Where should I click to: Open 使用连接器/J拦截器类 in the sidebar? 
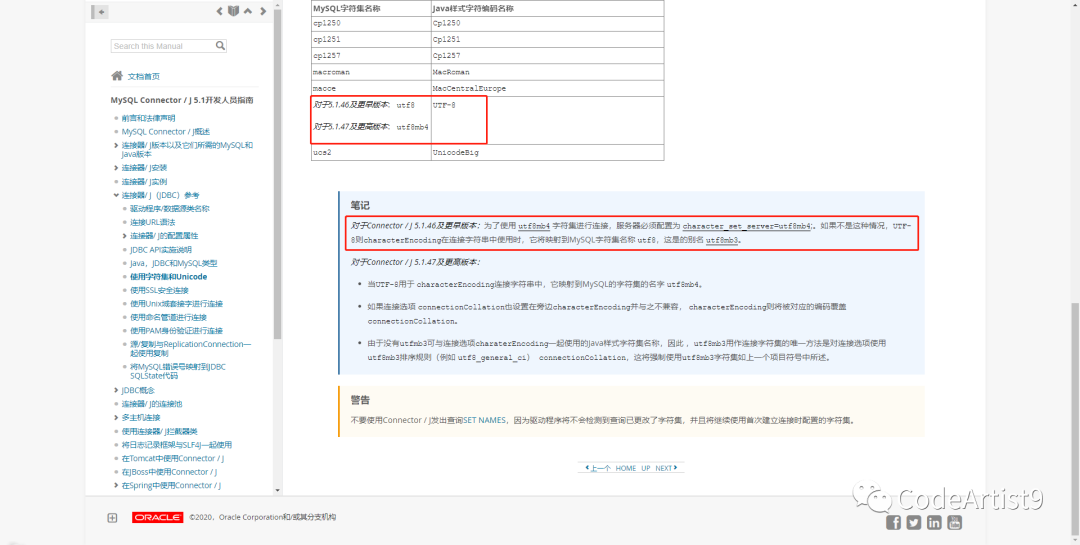(x=160, y=431)
